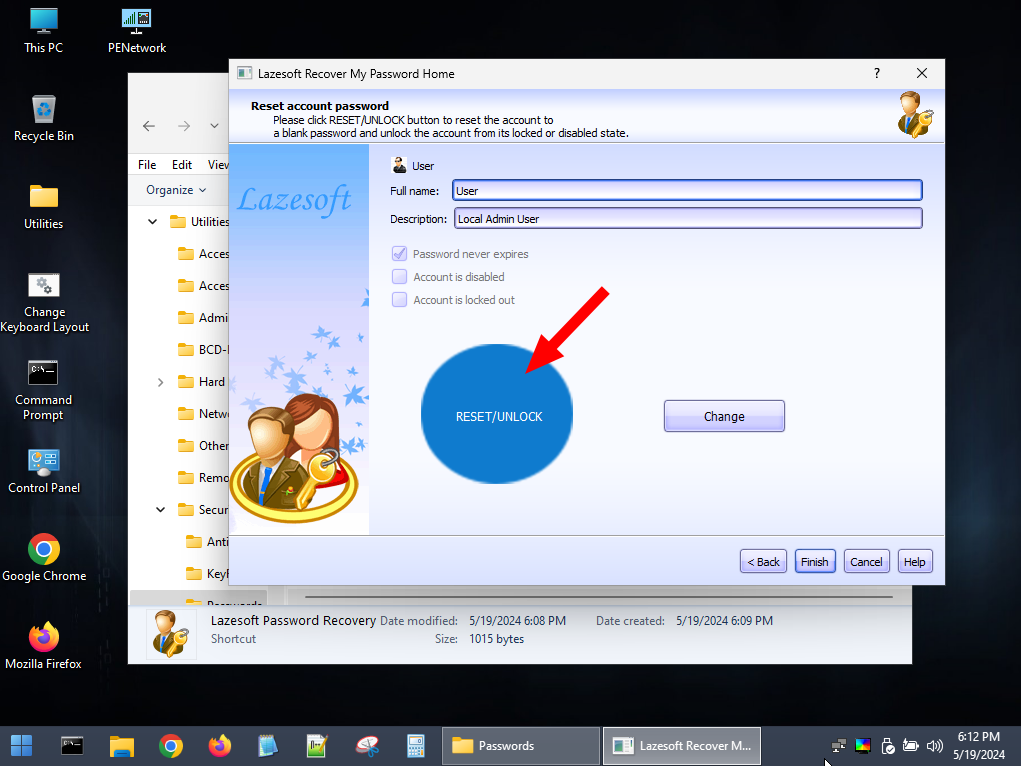
Task: Click the volume icon in system tray
Action: click(934, 746)
